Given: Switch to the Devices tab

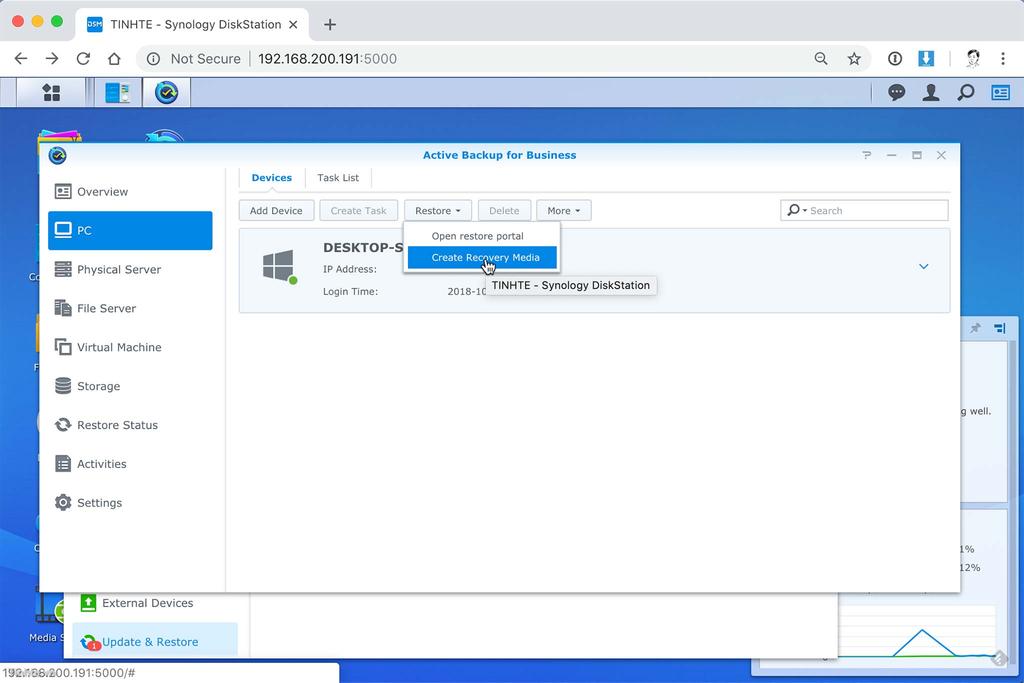Looking at the screenshot, I should pos(272,178).
